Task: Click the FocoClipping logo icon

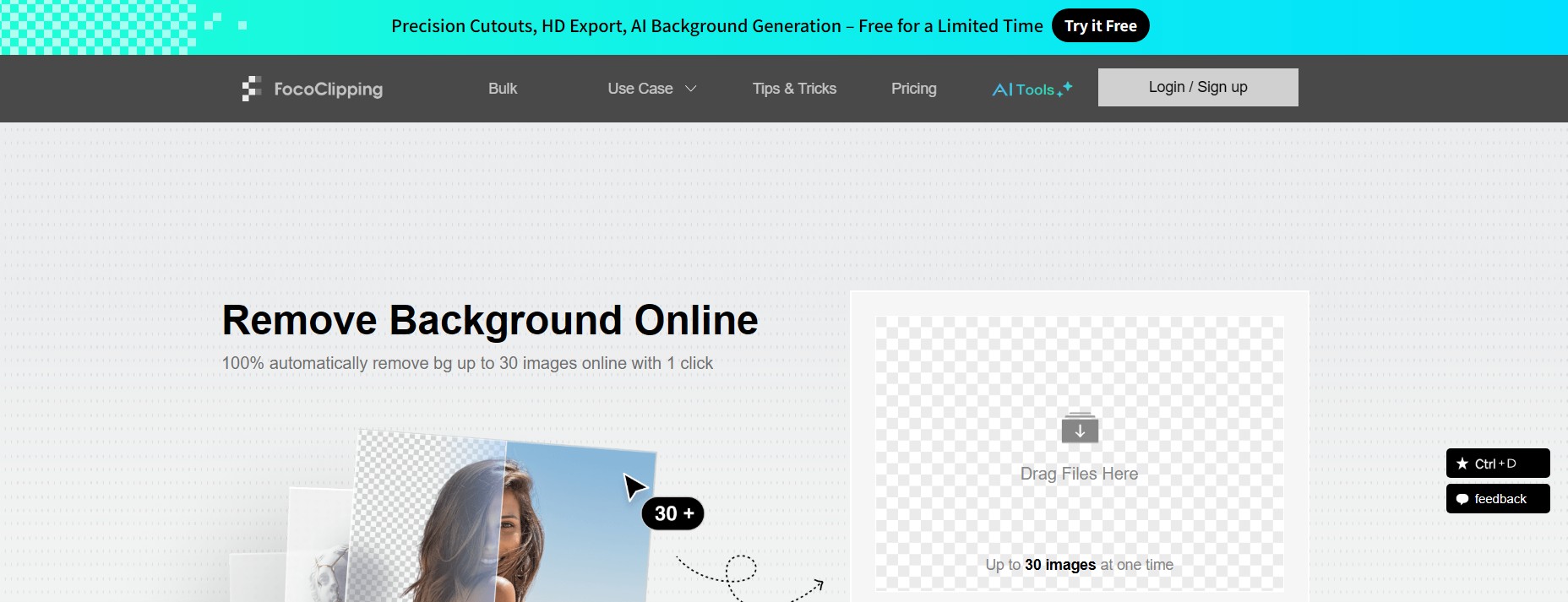Action: (x=251, y=89)
